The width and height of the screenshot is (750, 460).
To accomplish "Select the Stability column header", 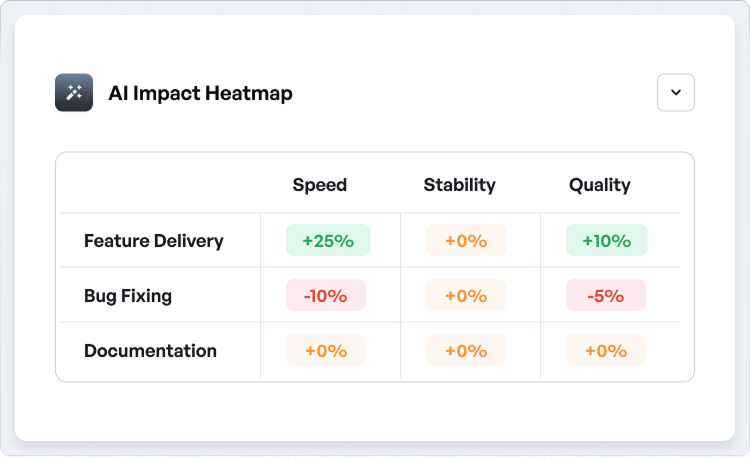I will pos(460,185).
